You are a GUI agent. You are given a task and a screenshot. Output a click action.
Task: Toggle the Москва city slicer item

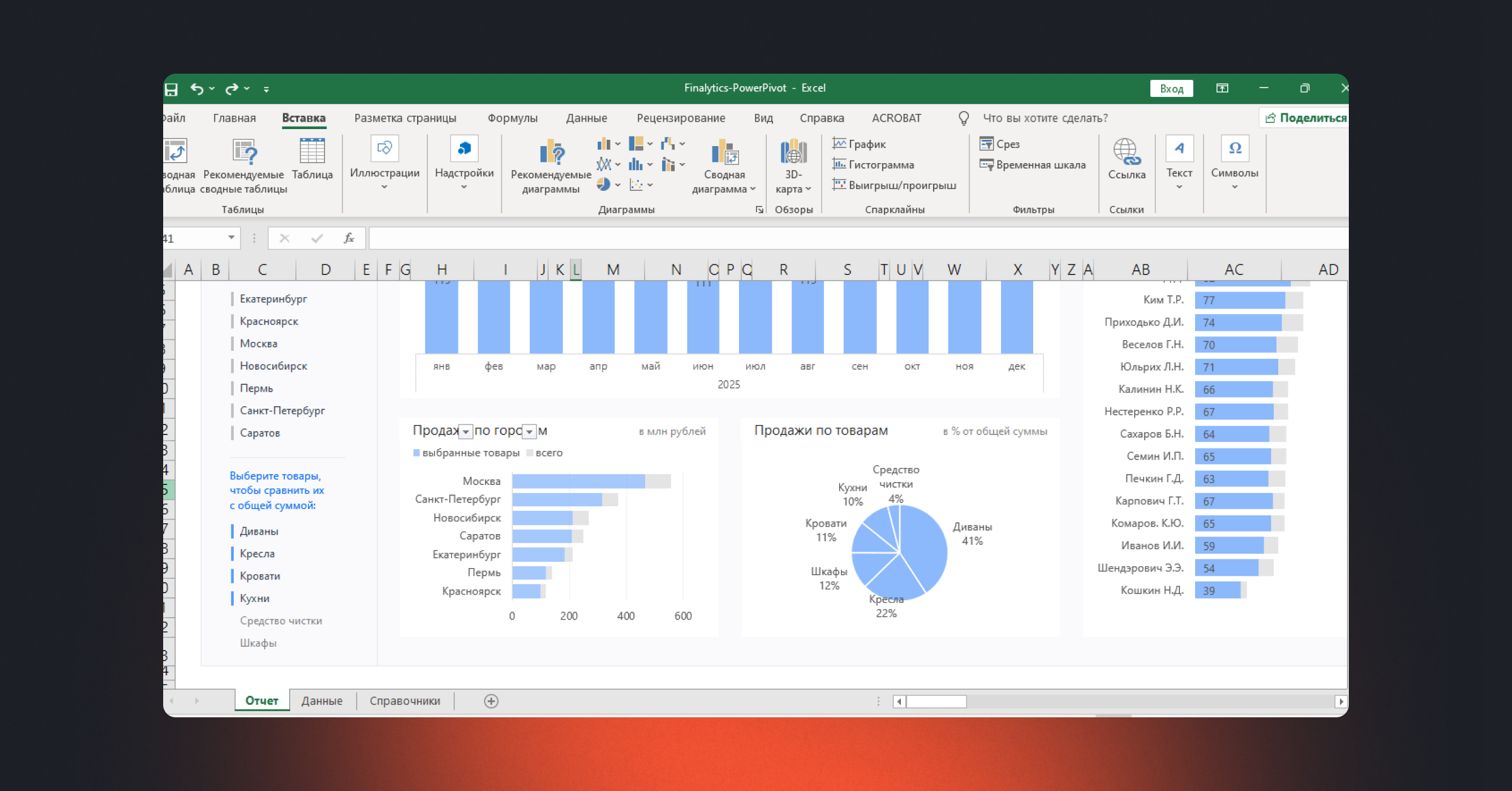(x=258, y=344)
